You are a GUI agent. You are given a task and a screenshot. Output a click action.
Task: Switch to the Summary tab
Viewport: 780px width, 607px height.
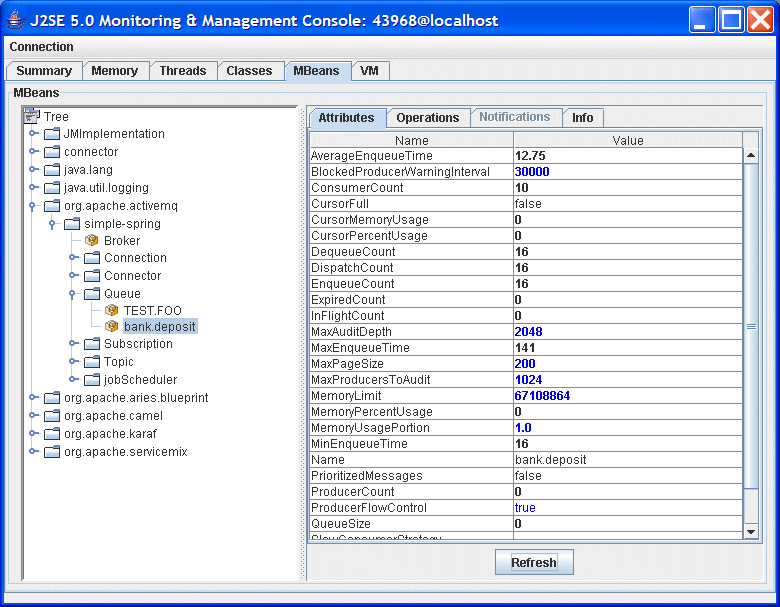point(44,71)
